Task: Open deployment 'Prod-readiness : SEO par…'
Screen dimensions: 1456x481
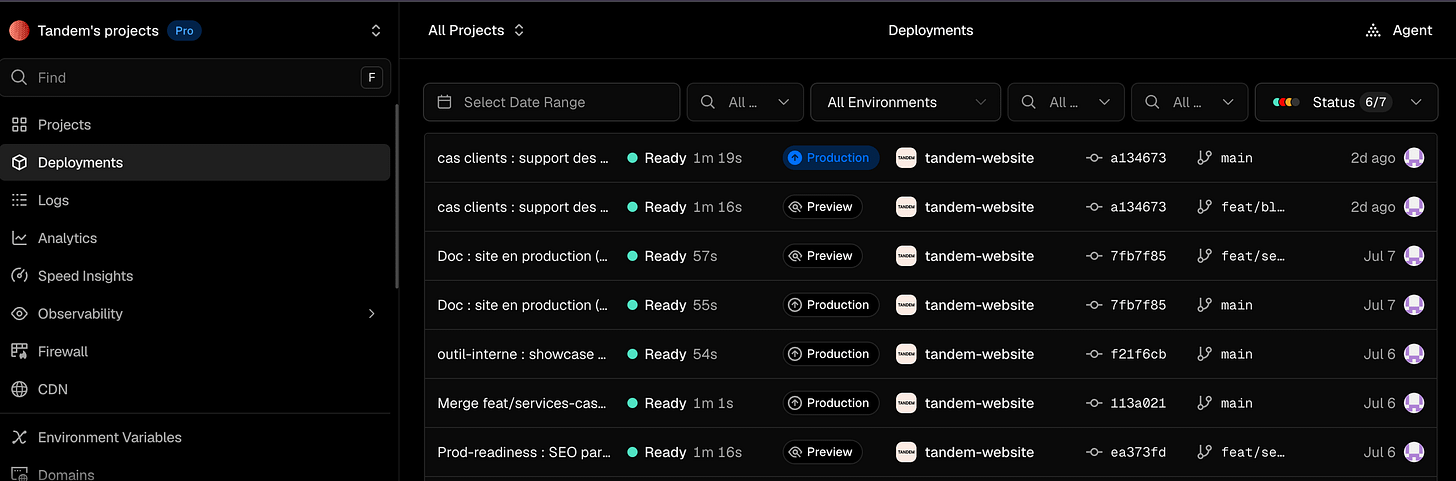Action: pos(524,452)
